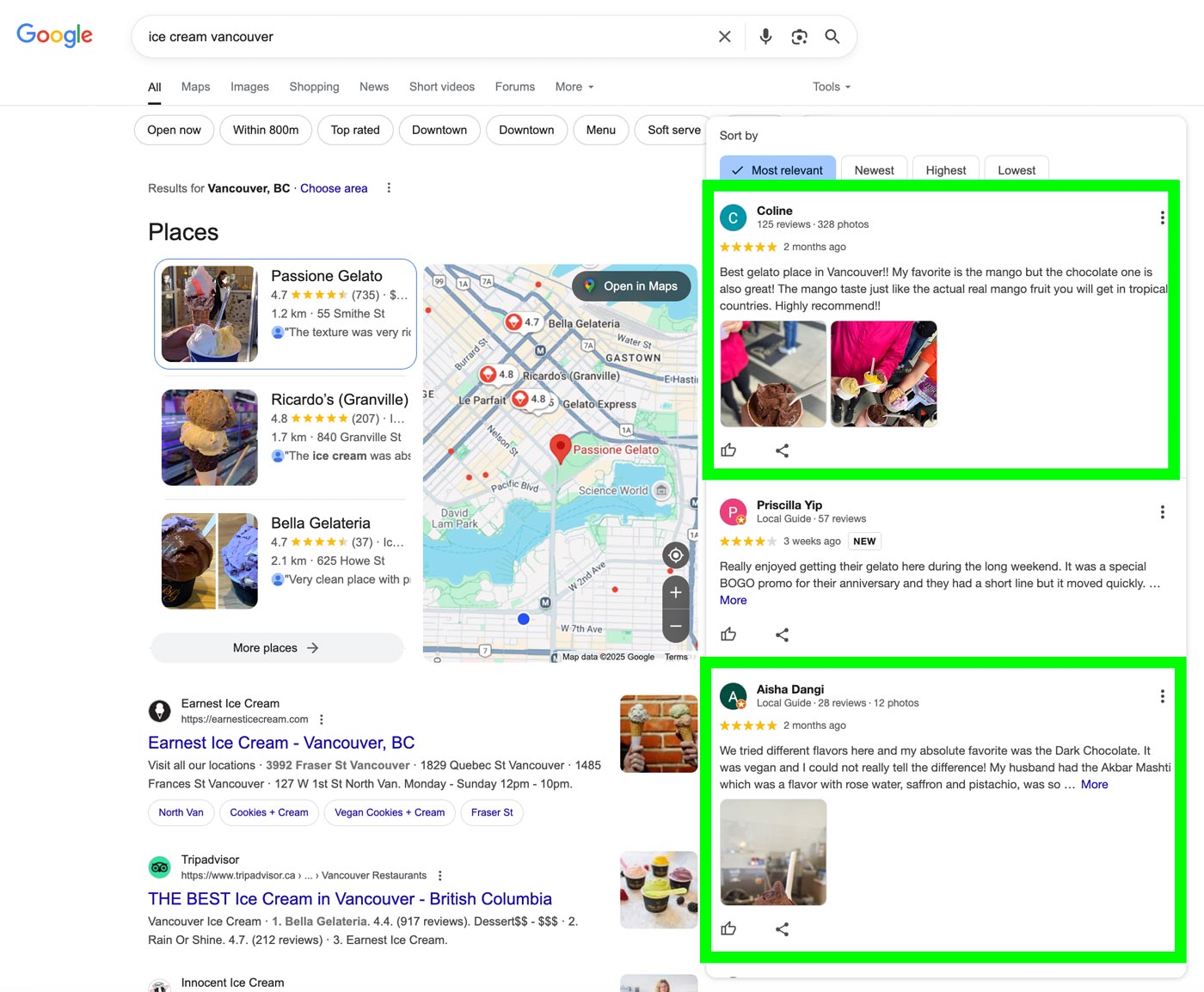
Task: Sort reviews by Lowest rating
Action: [x=1017, y=168]
